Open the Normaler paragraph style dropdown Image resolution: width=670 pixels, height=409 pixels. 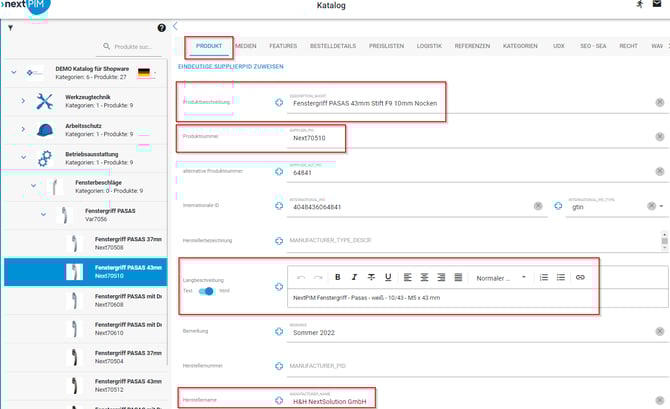tap(501, 278)
